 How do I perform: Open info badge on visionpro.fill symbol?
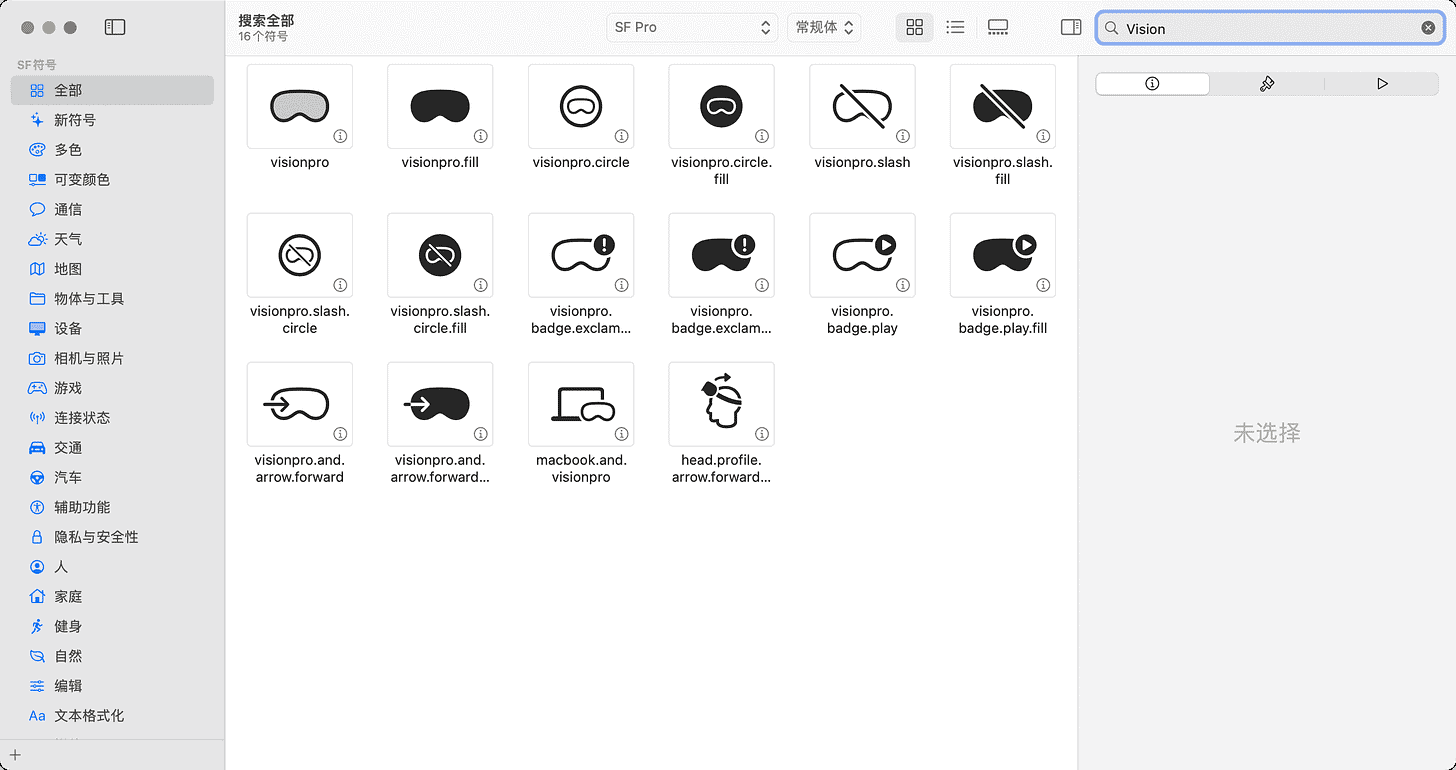pyautogui.click(x=481, y=136)
